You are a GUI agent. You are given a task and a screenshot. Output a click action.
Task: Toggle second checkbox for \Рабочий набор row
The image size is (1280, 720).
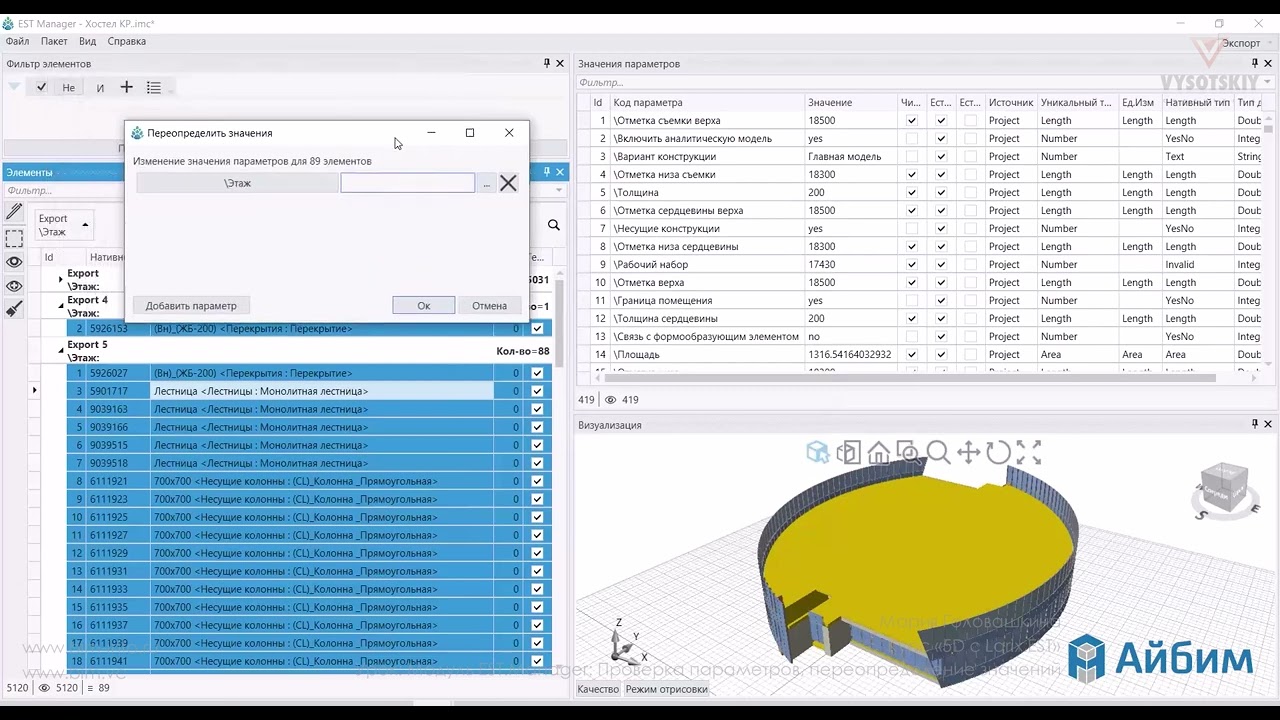tap(941, 265)
